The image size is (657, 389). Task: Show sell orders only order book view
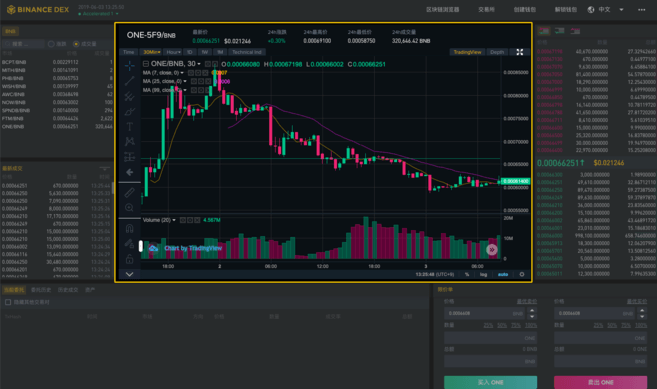575,31
